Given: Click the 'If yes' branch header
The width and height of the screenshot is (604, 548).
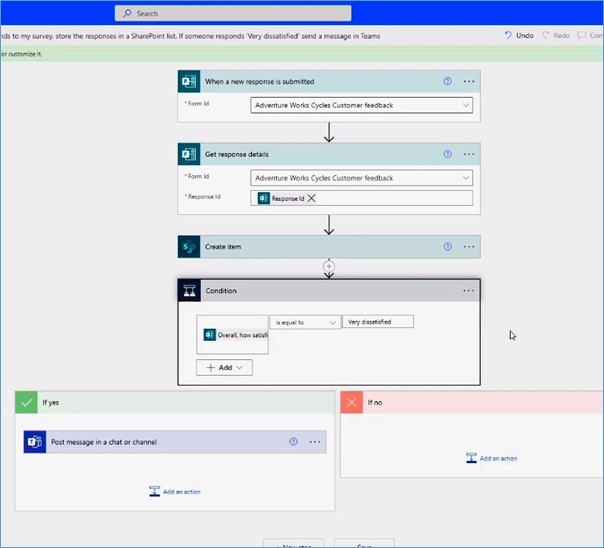Looking at the screenshot, I should pyautogui.click(x=175, y=402).
